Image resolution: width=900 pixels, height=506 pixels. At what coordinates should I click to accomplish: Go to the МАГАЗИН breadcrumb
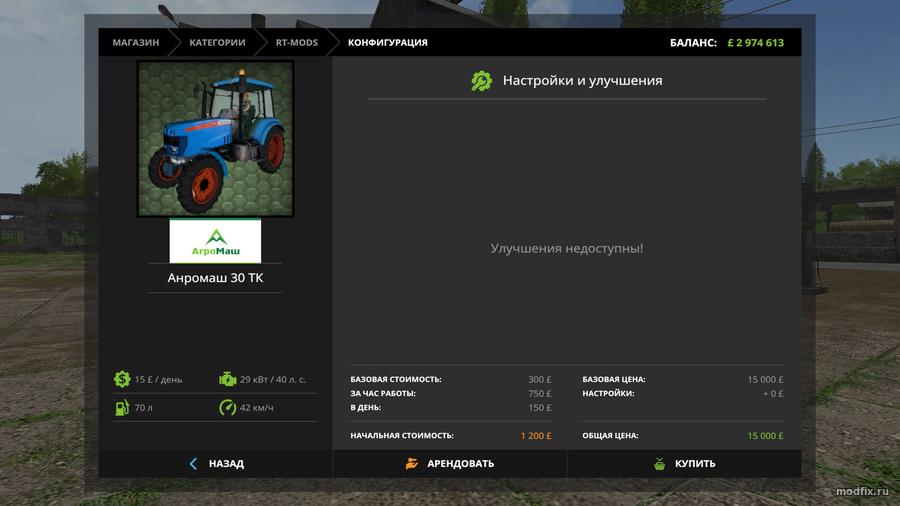[x=135, y=43]
